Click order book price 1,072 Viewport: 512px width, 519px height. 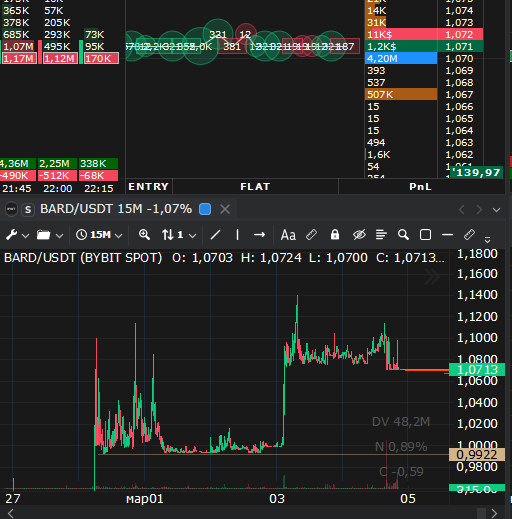pyautogui.click(x=459, y=34)
